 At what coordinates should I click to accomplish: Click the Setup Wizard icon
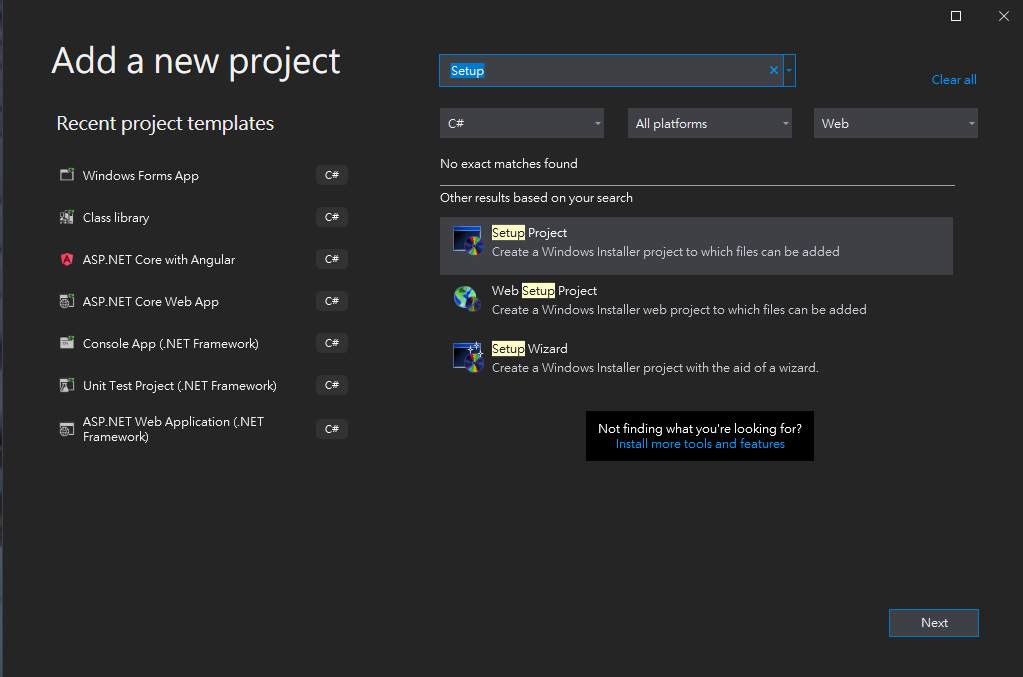coord(468,357)
